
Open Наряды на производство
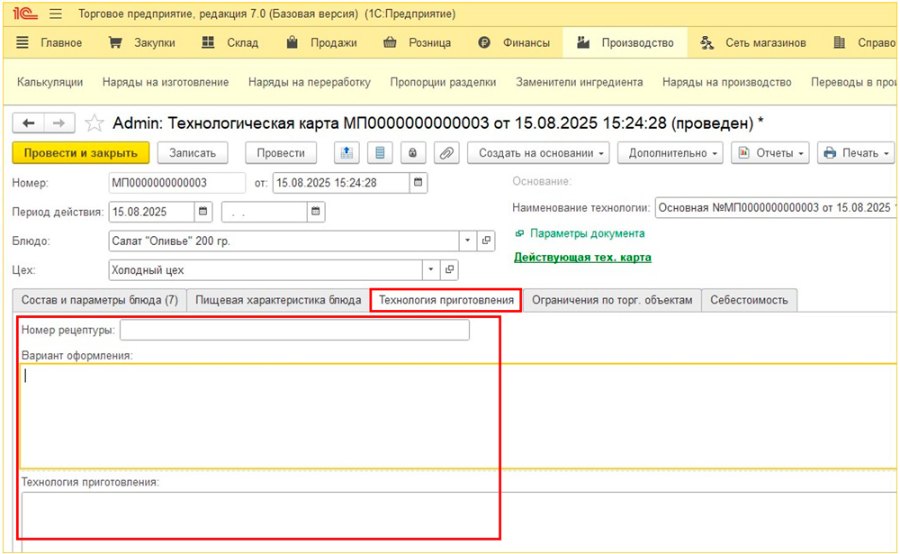727,82
